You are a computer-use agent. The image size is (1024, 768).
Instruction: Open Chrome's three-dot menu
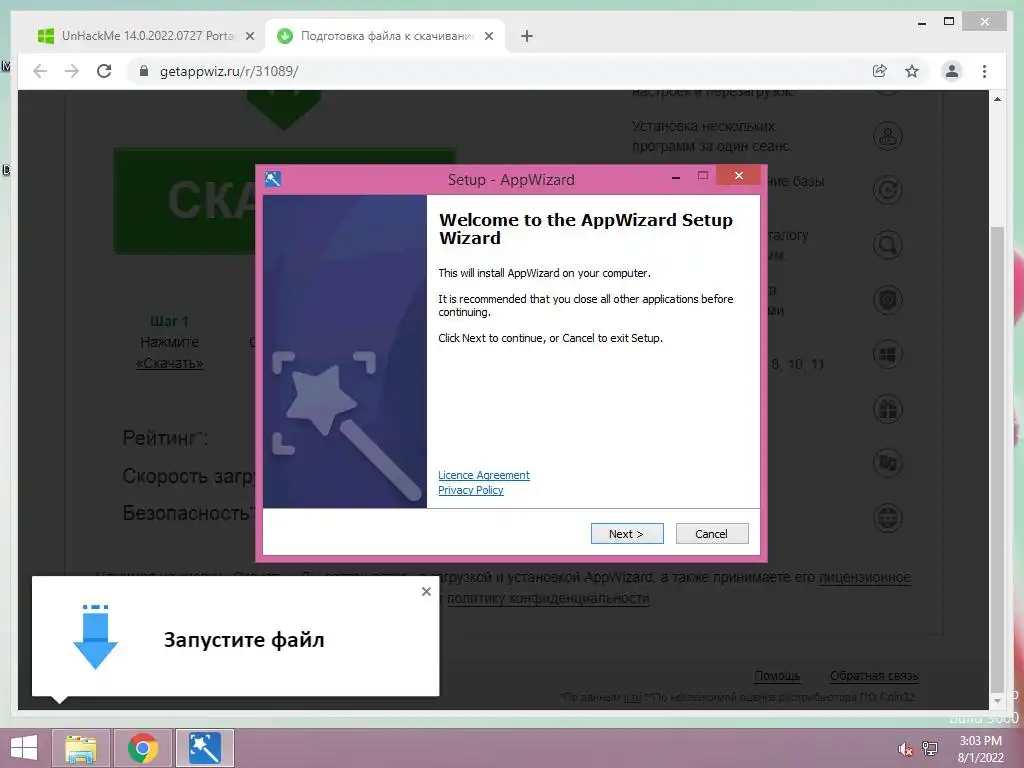tap(984, 71)
